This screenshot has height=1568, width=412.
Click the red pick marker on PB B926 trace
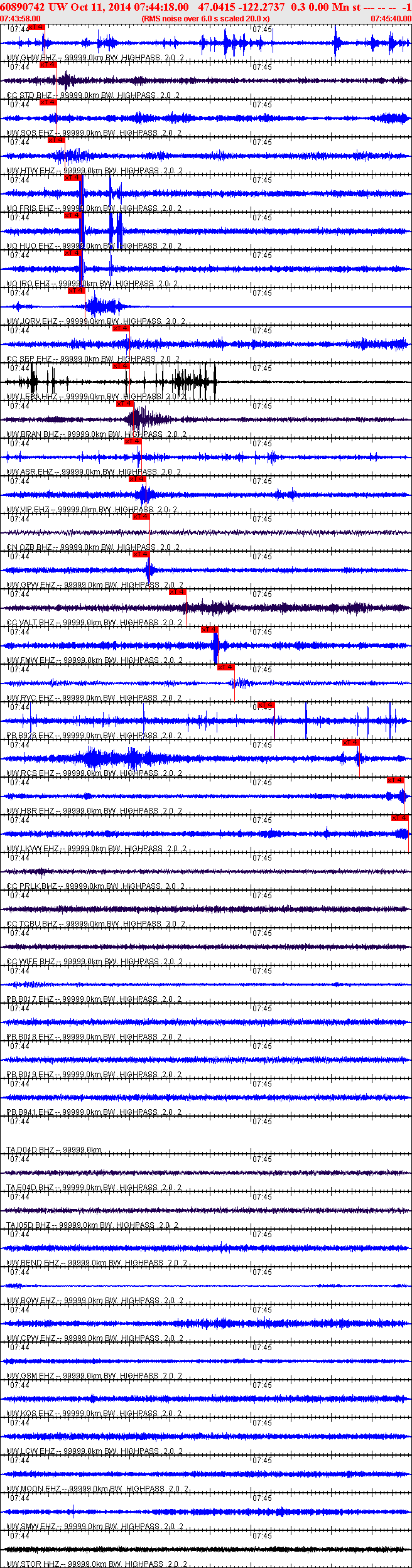point(266,705)
